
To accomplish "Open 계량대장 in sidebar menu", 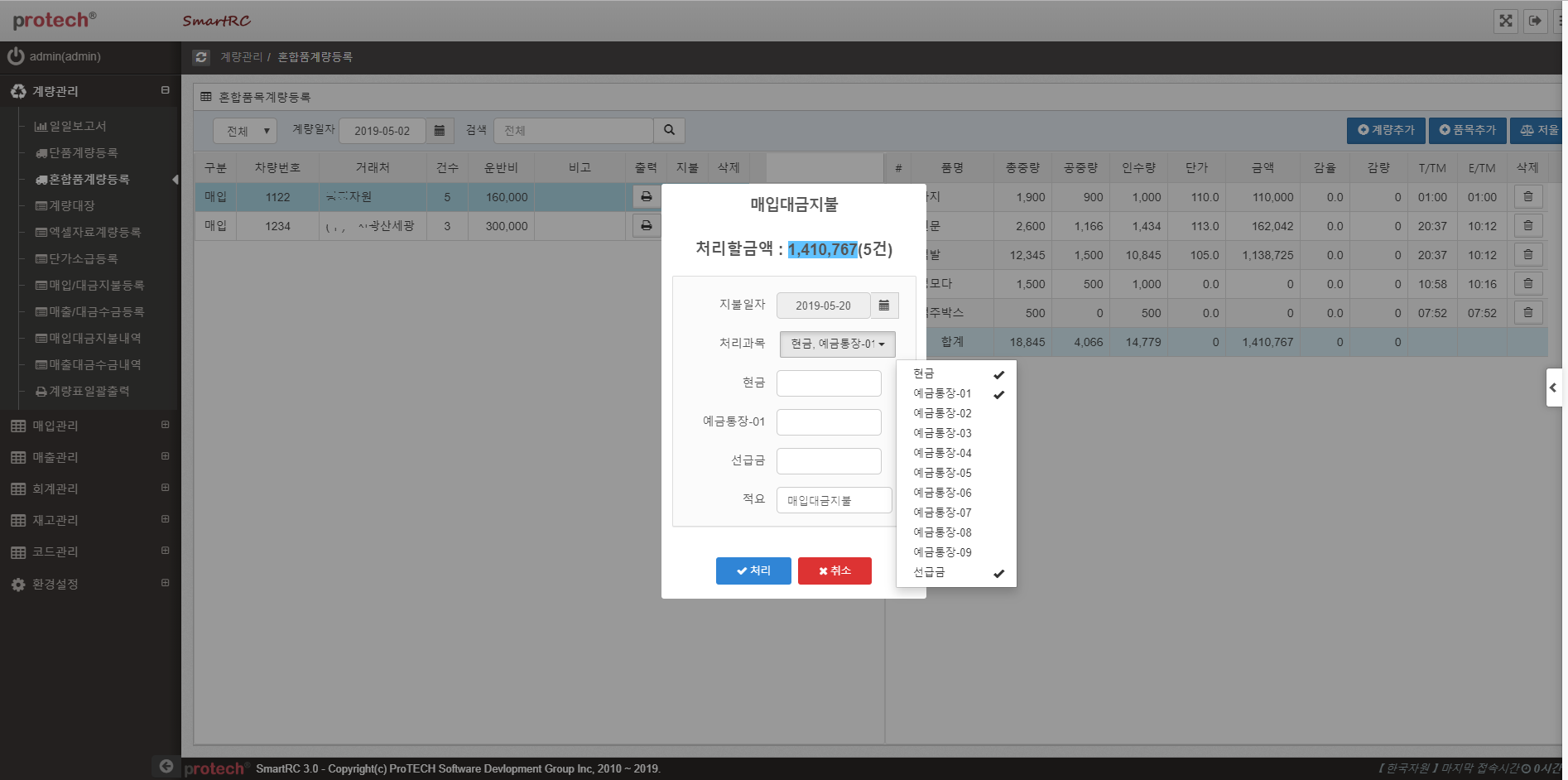I will [x=71, y=205].
